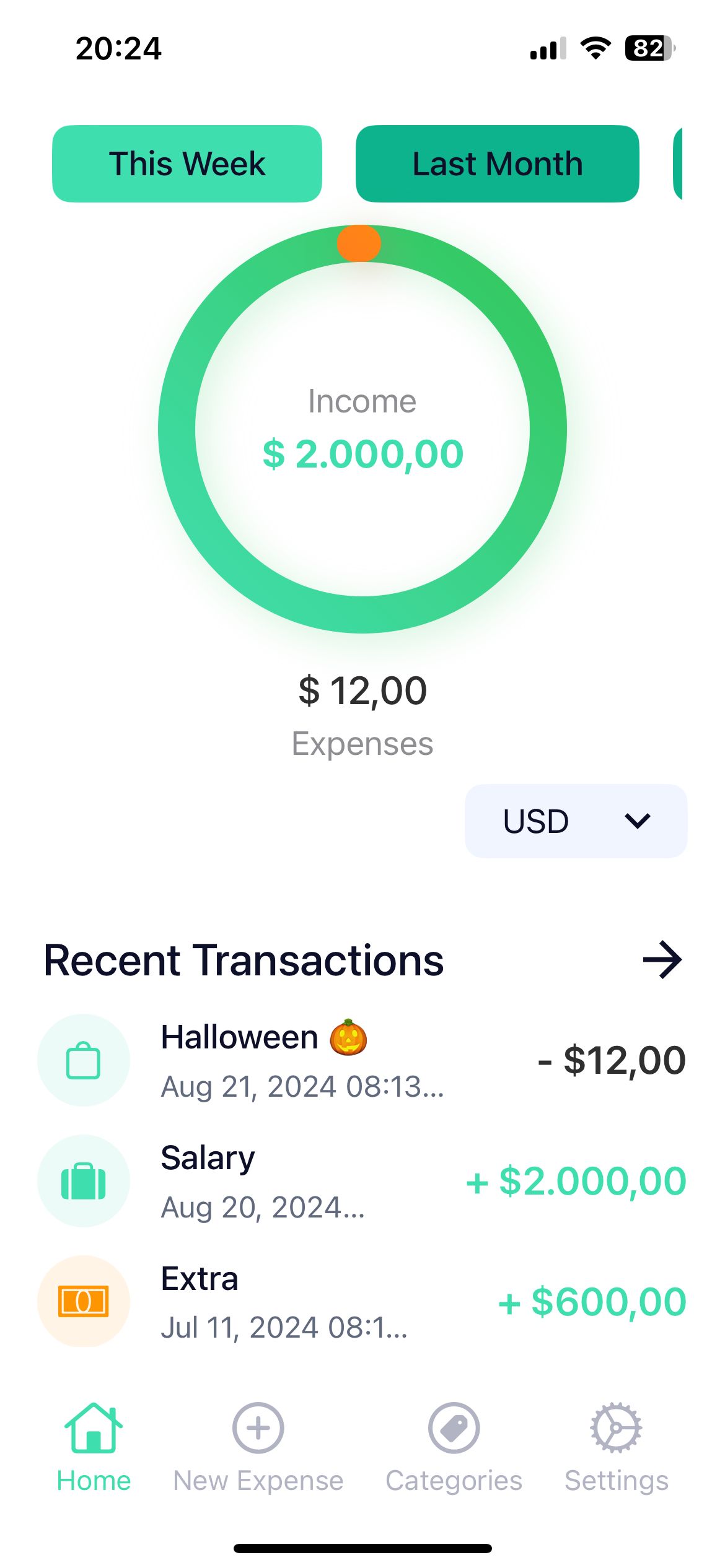725x1568 pixels.
Task: Tap the Wi-Fi status icon
Action: (595, 48)
